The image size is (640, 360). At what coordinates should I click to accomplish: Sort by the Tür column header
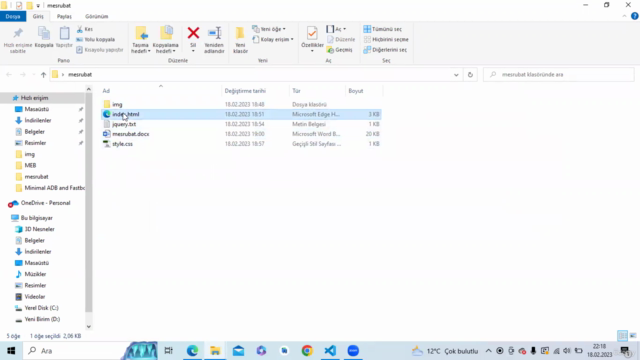coord(296,91)
